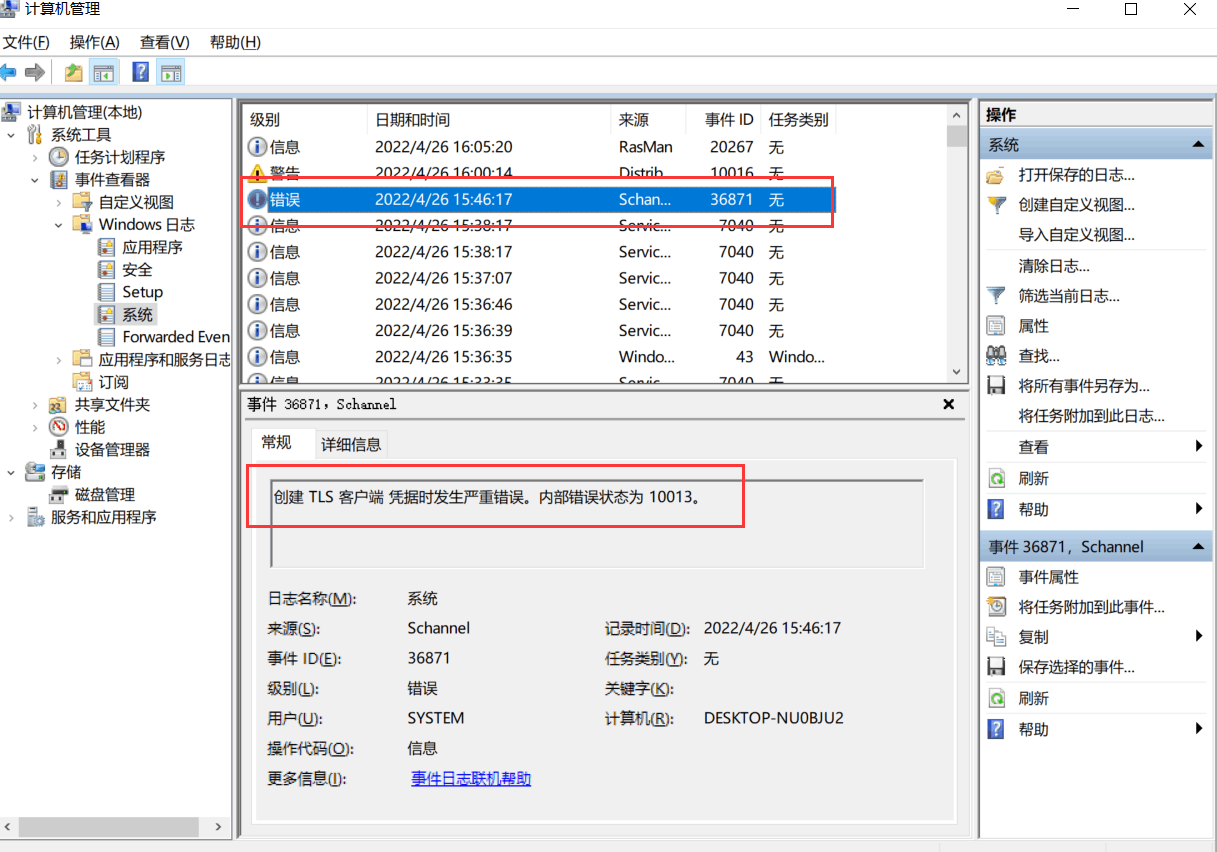Select the event with ID 43 from Windo...

pyautogui.click(x=538, y=357)
